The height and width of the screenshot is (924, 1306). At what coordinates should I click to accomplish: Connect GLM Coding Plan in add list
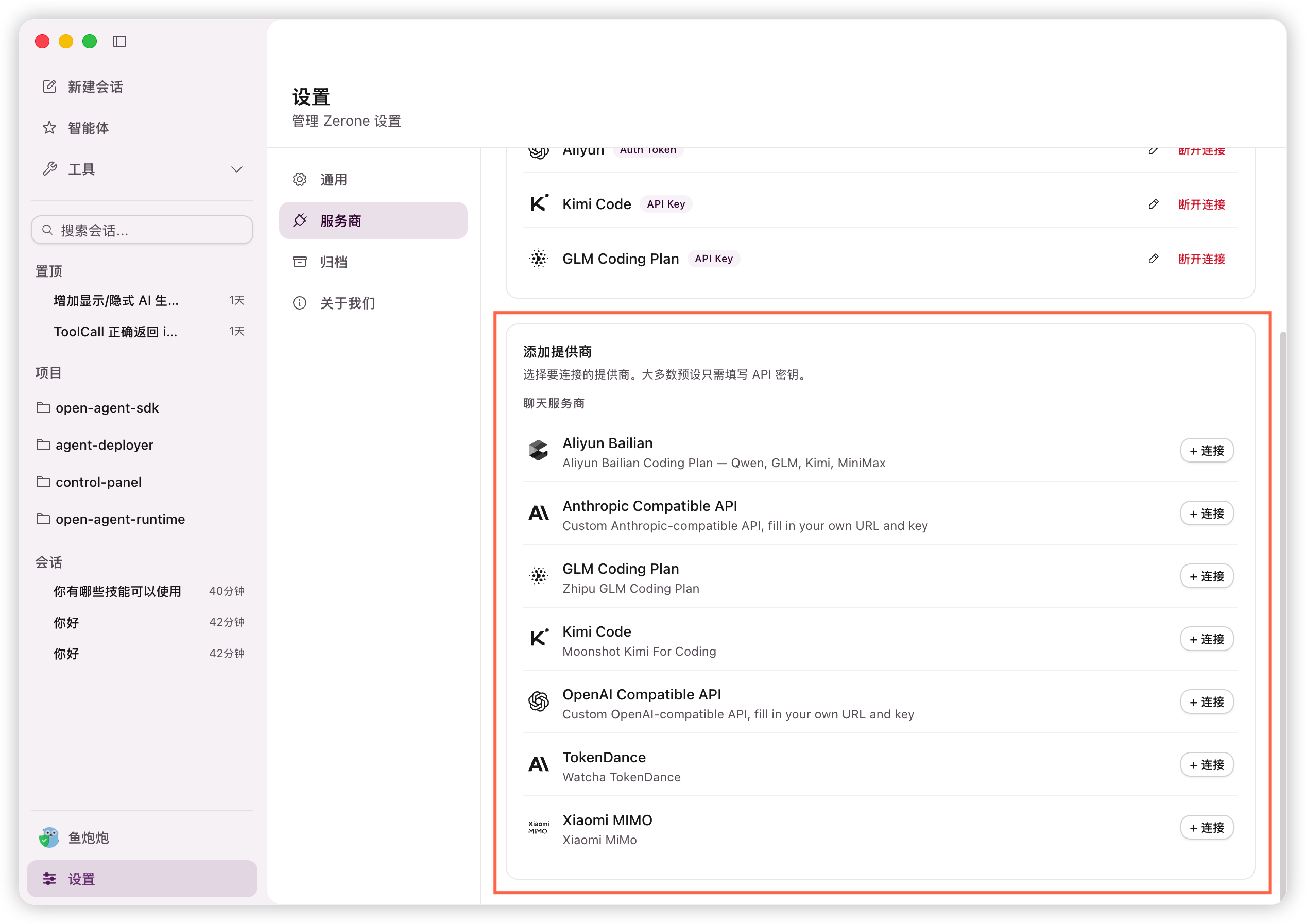point(1207,576)
